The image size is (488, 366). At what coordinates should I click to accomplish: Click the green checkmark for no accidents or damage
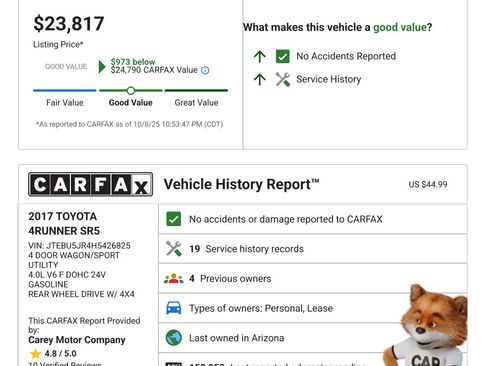click(x=173, y=219)
